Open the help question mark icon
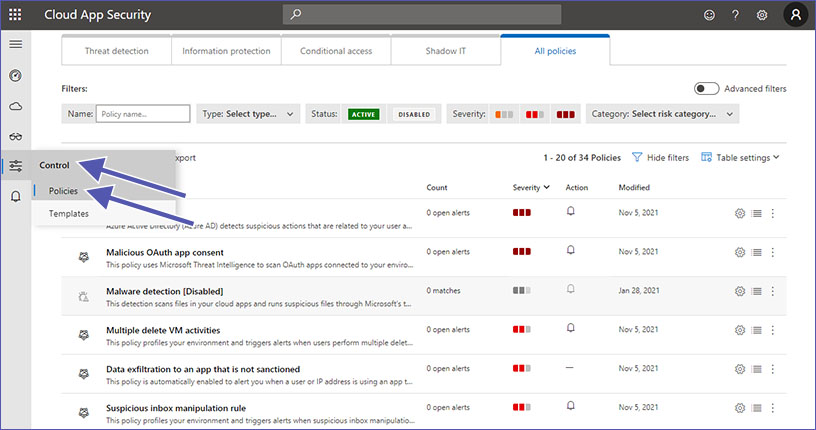 click(x=735, y=15)
